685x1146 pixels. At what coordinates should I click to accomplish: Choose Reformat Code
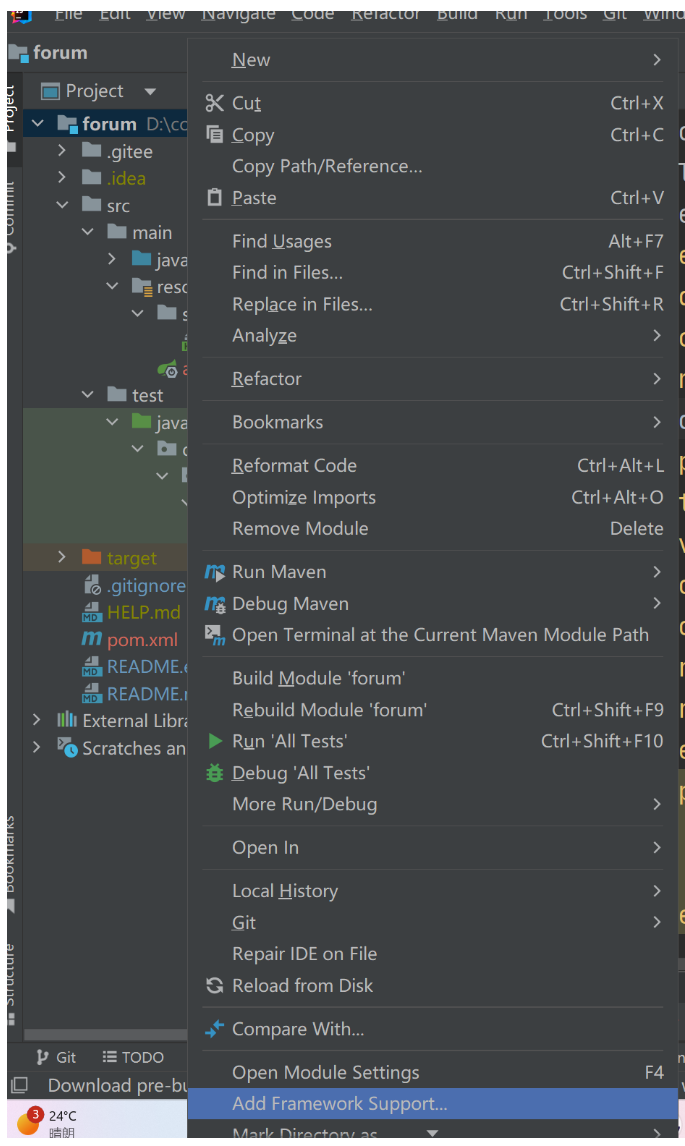click(x=433, y=466)
